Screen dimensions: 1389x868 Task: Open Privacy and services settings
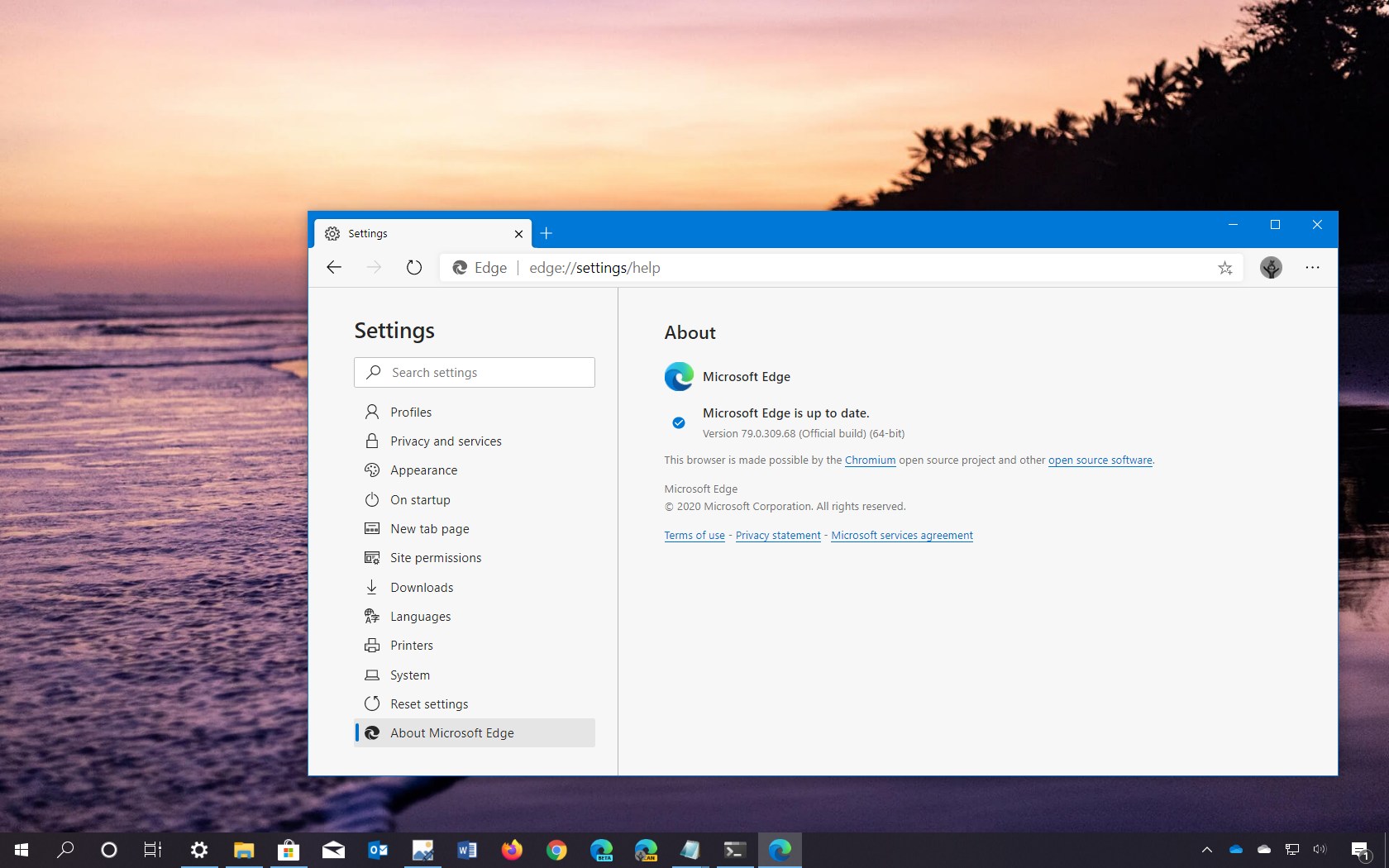445,441
